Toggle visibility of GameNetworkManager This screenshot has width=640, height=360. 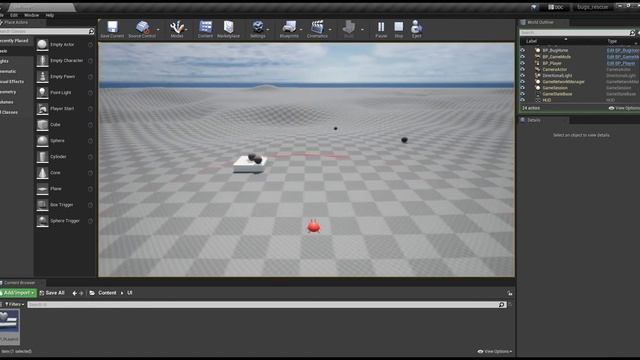click(522, 82)
